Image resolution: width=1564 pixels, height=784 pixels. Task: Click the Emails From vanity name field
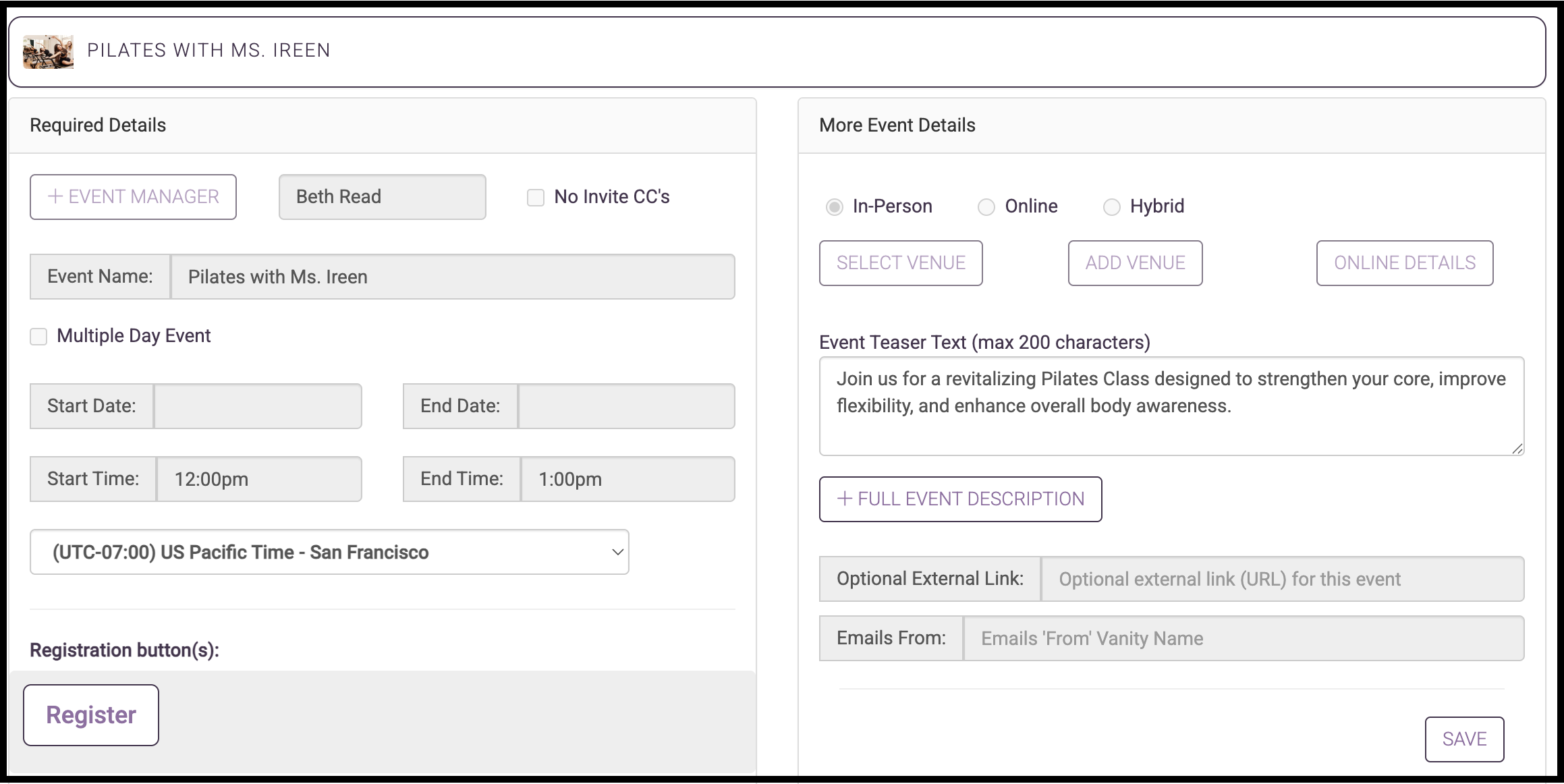1244,638
